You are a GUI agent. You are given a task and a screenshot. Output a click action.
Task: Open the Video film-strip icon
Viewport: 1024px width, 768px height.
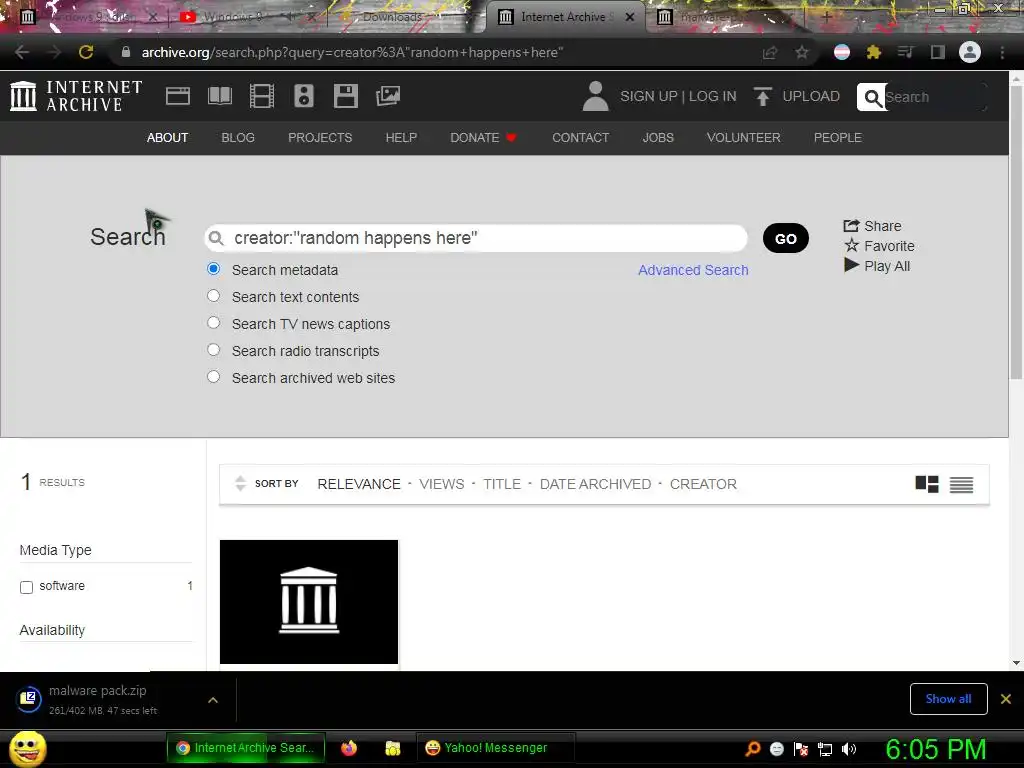coord(262,96)
